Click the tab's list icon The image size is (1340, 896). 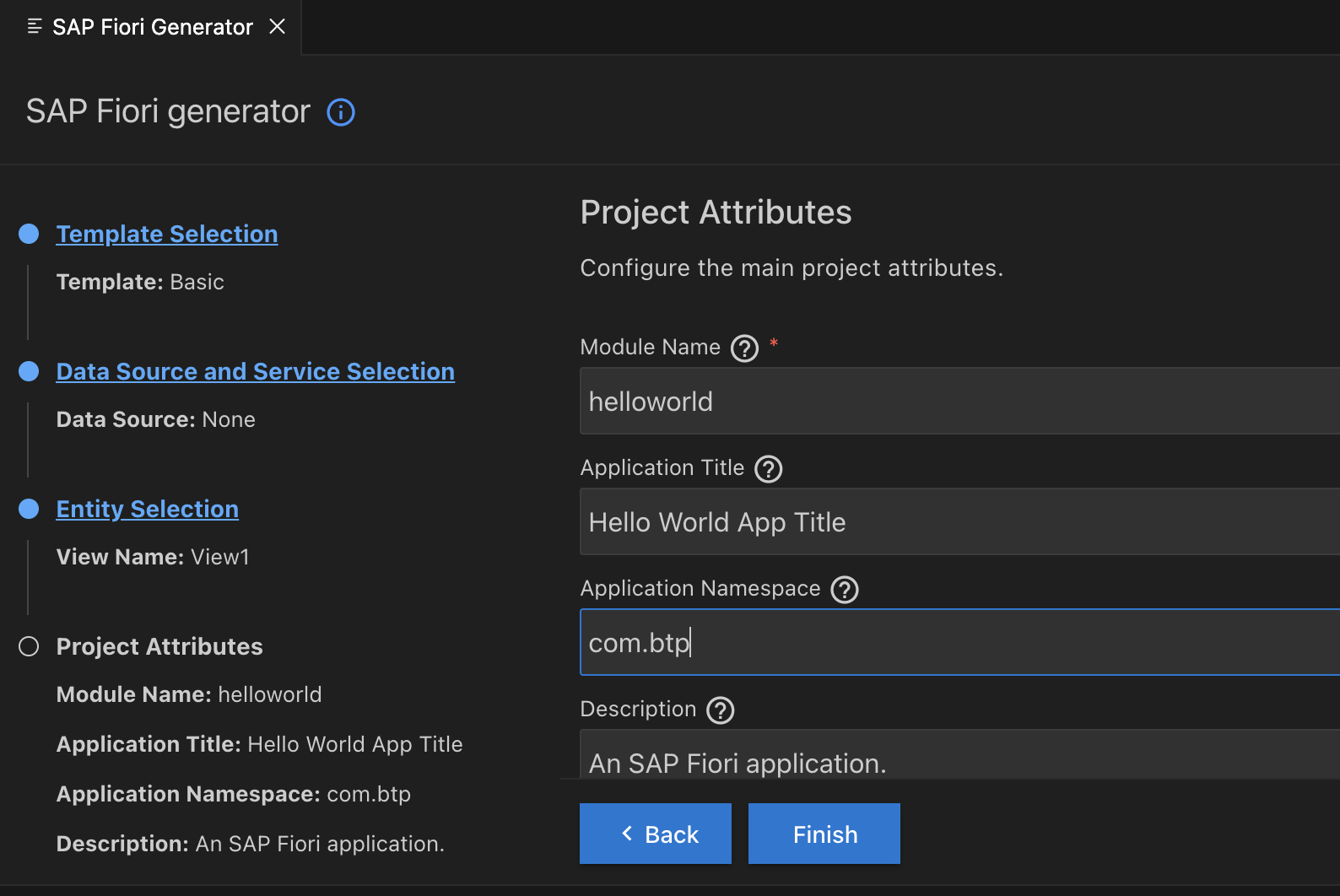point(35,27)
